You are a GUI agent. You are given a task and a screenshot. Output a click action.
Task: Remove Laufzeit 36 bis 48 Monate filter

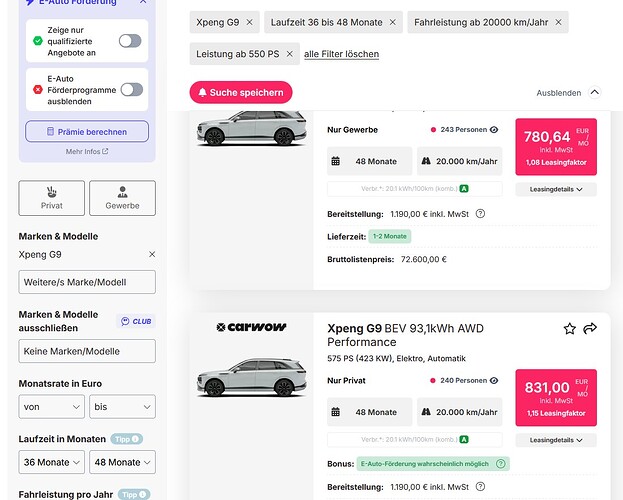tap(393, 22)
